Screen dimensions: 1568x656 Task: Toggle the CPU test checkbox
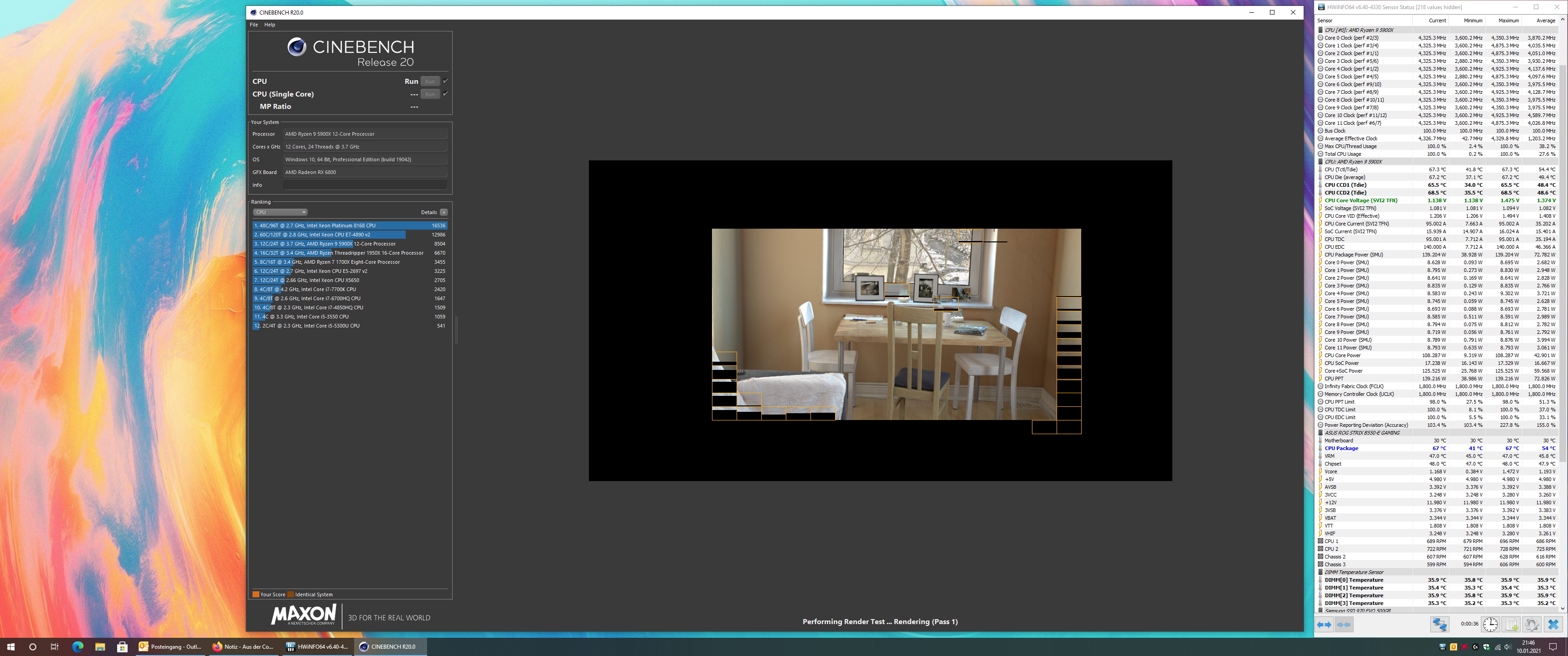[x=446, y=81]
